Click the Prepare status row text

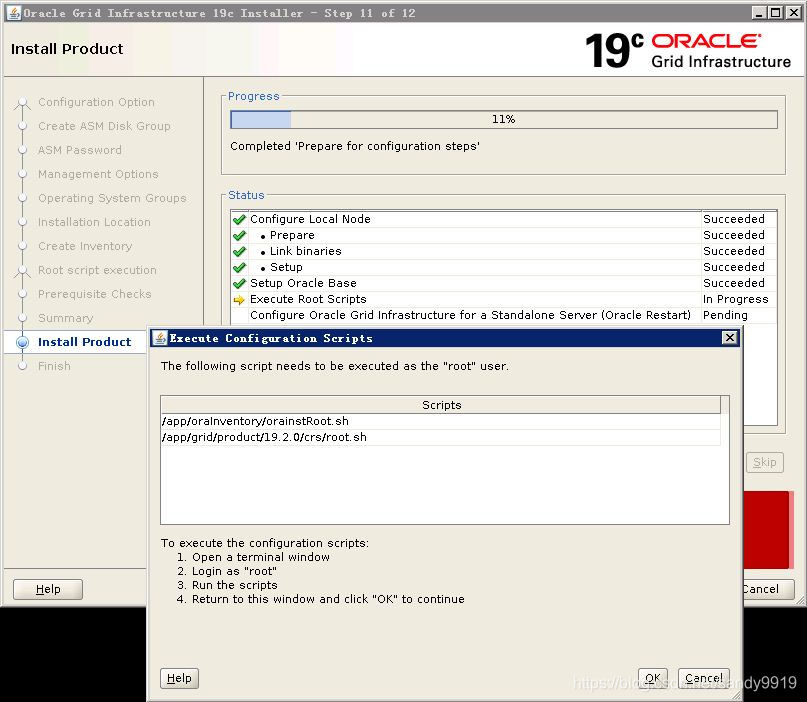pos(292,235)
